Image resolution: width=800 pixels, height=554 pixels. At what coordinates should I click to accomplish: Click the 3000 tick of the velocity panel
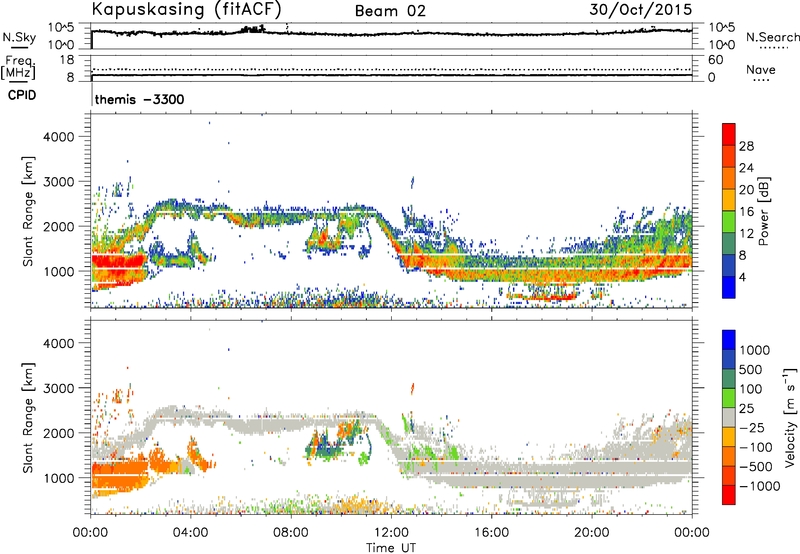point(58,388)
